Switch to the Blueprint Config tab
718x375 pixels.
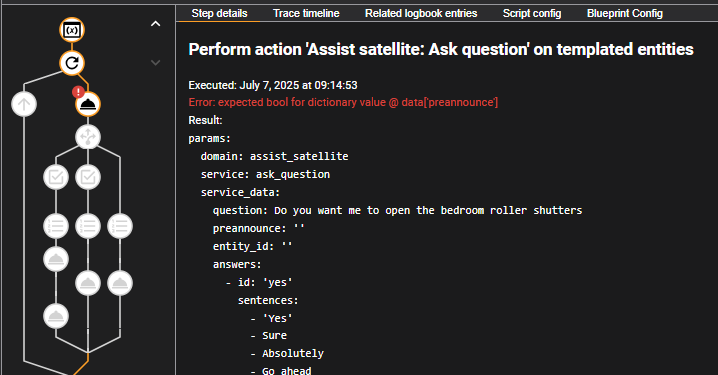pyautogui.click(x=625, y=13)
